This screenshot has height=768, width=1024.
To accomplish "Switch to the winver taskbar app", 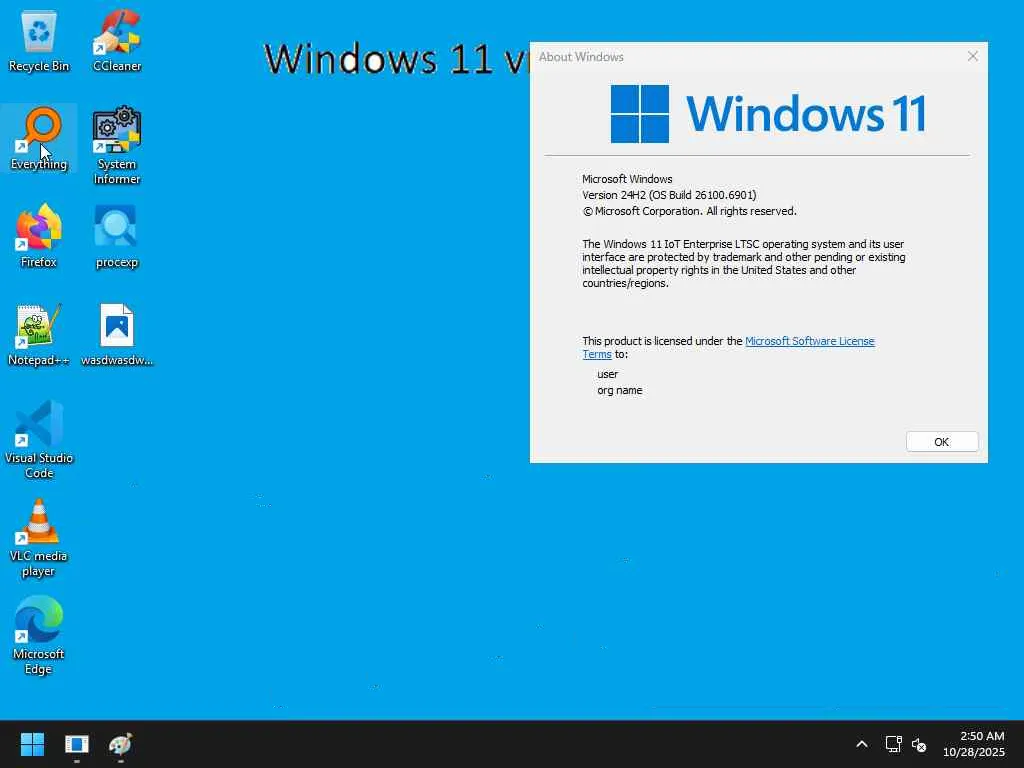I will click(76, 744).
